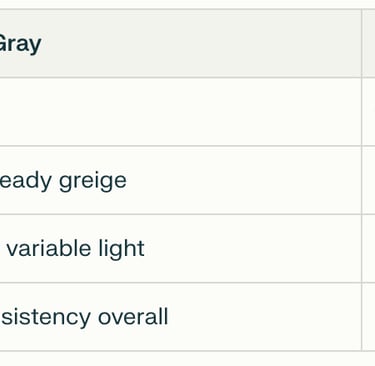
Task: Click the border line under the Gray header row
Action: click(x=180, y=77)
